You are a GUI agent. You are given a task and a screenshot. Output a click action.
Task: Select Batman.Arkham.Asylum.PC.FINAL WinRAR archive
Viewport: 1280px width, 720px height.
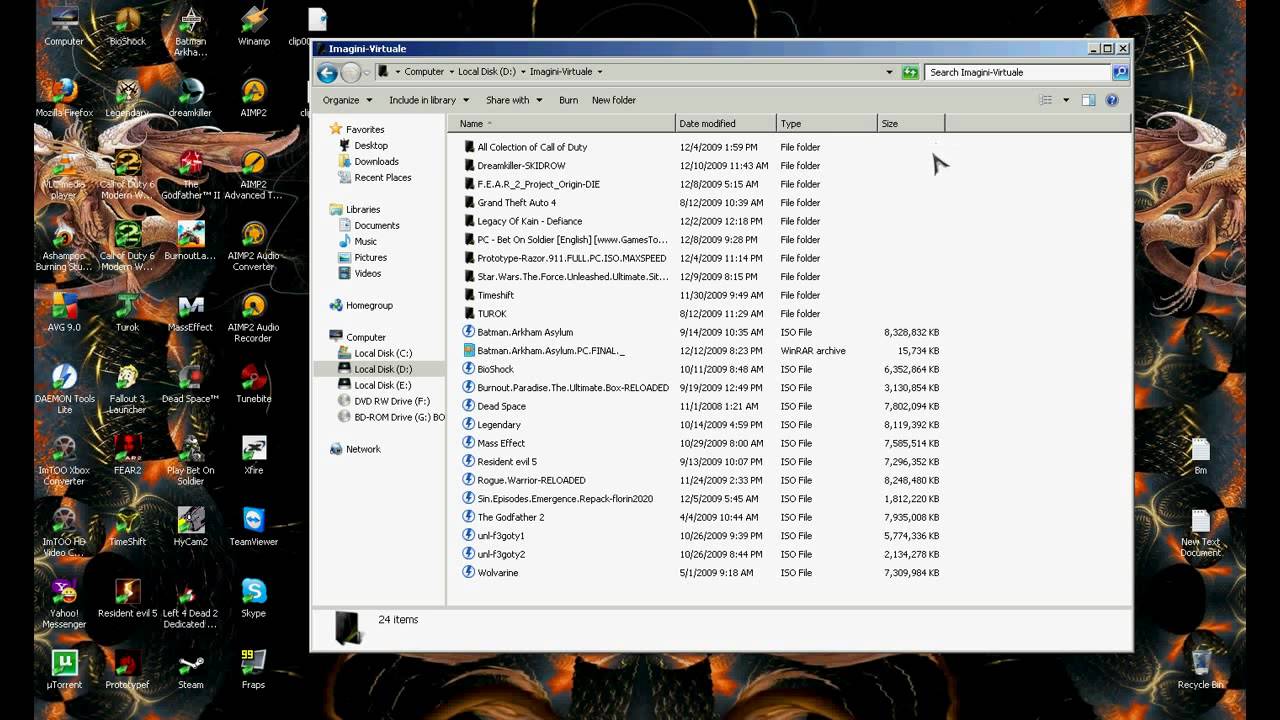pos(551,351)
